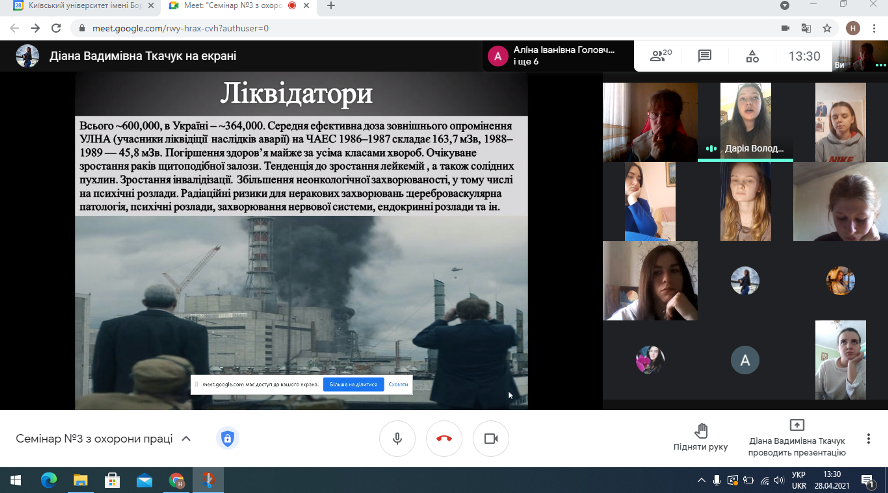Reload the page

click(x=56, y=28)
